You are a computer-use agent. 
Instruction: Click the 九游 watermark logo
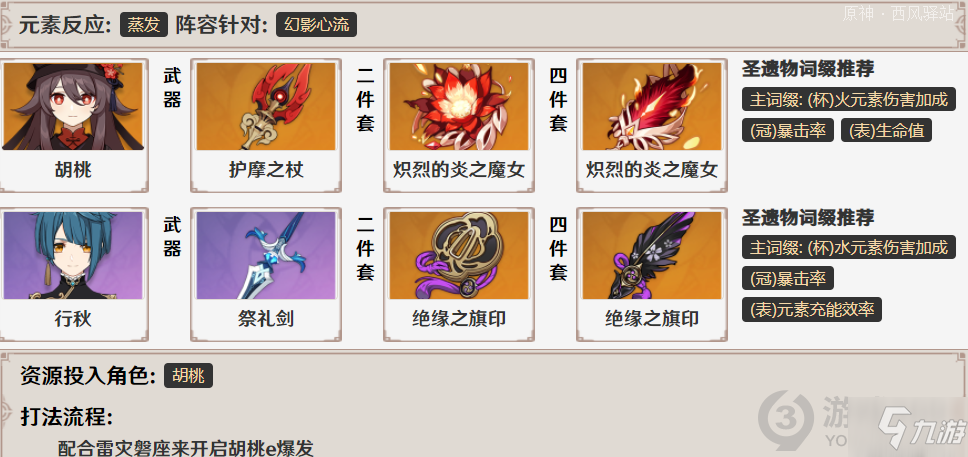(x=913, y=427)
